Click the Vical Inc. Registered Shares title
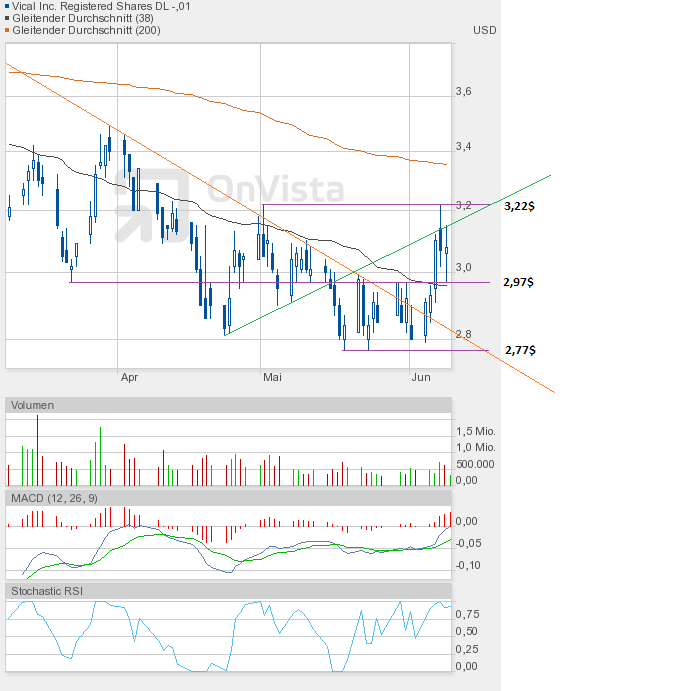The image size is (677, 691). [x=101, y=7]
